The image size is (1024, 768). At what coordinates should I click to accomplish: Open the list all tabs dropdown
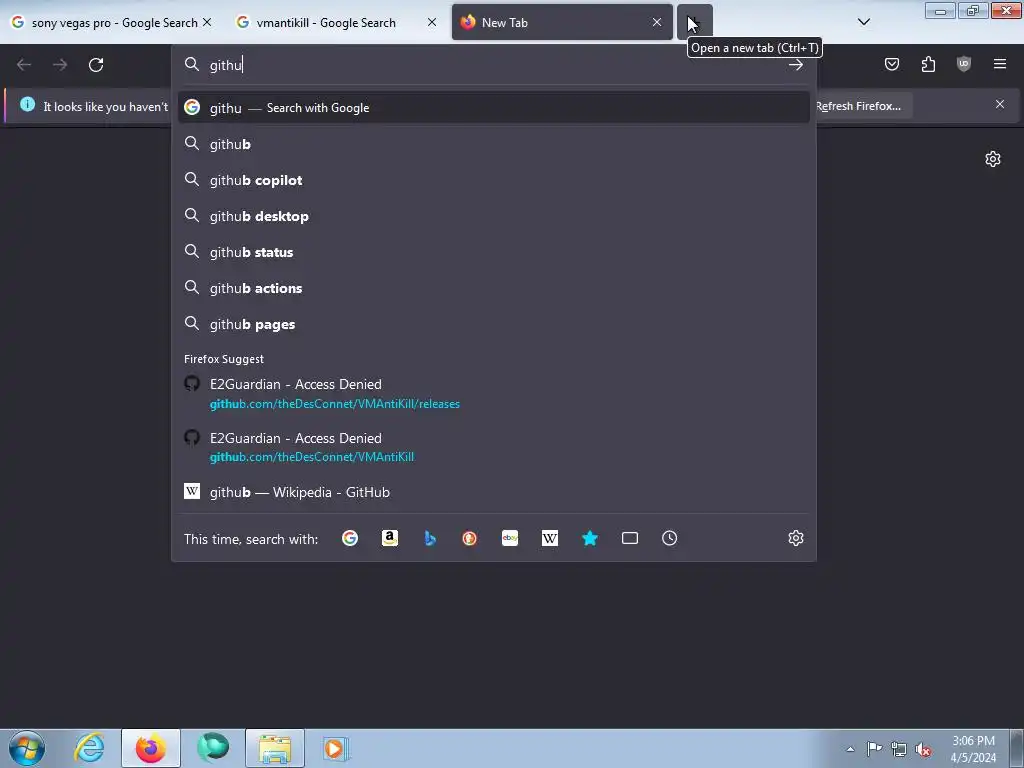(863, 22)
